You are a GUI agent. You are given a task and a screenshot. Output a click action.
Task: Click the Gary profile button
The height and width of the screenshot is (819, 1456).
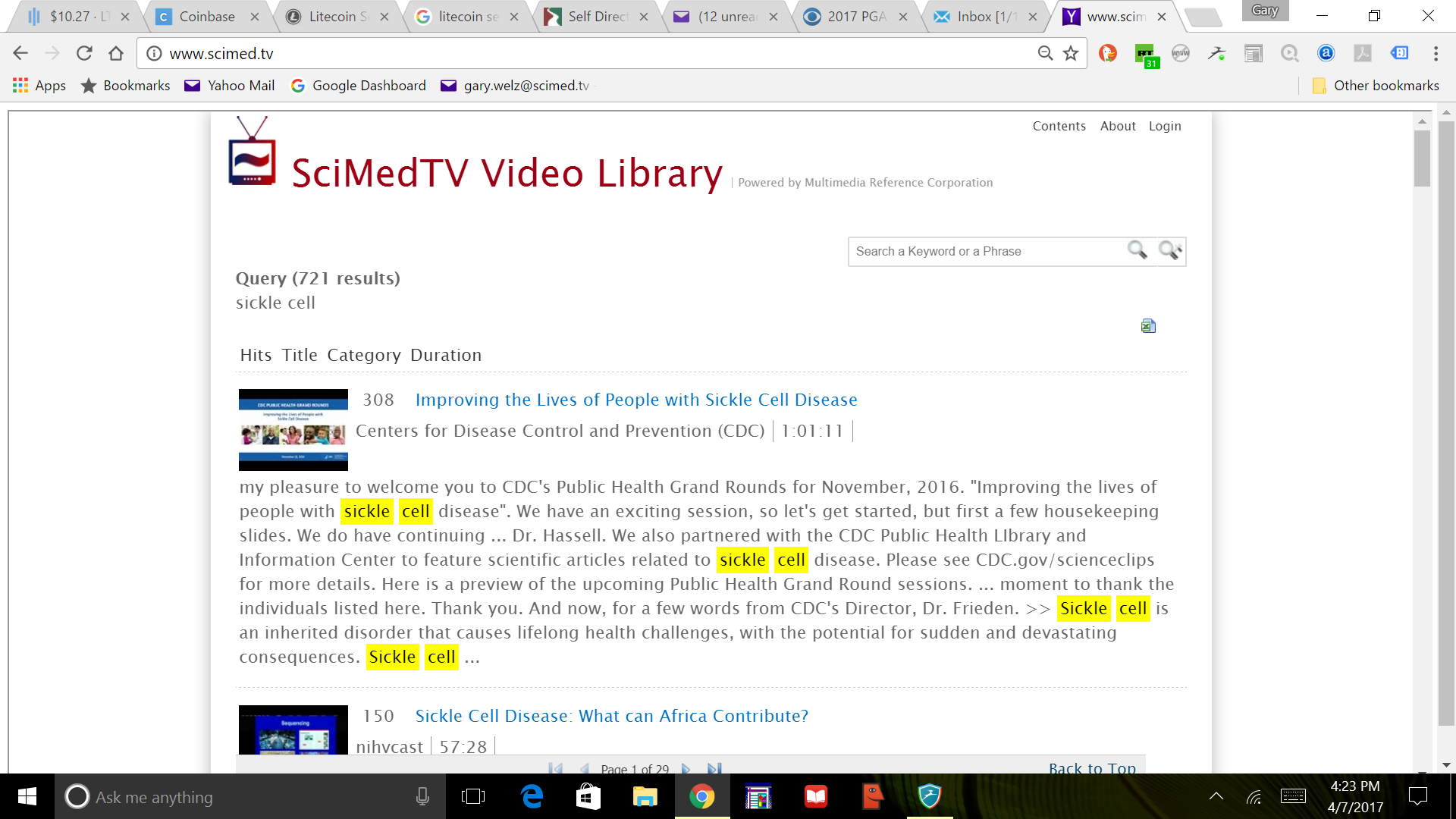click(1265, 11)
